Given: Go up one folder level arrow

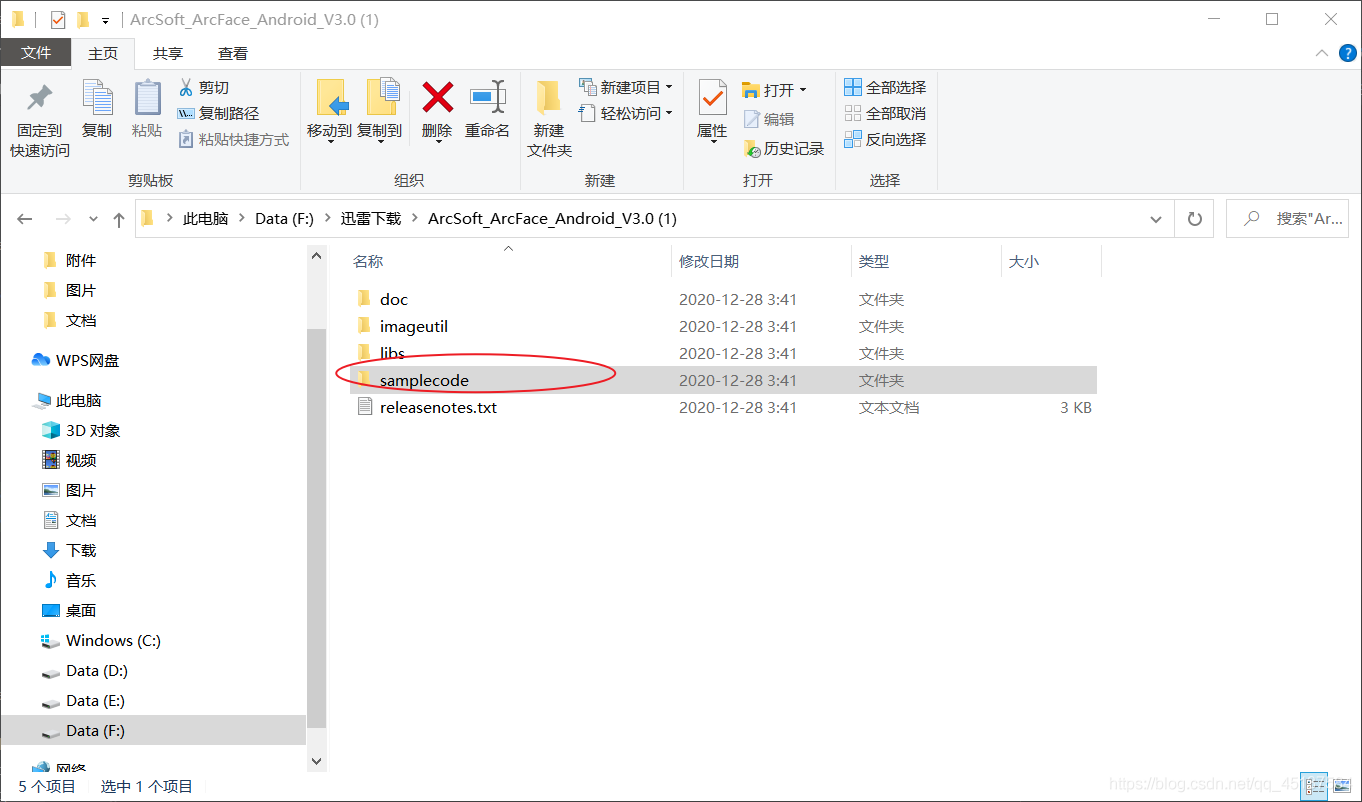Looking at the screenshot, I should [119, 219].
